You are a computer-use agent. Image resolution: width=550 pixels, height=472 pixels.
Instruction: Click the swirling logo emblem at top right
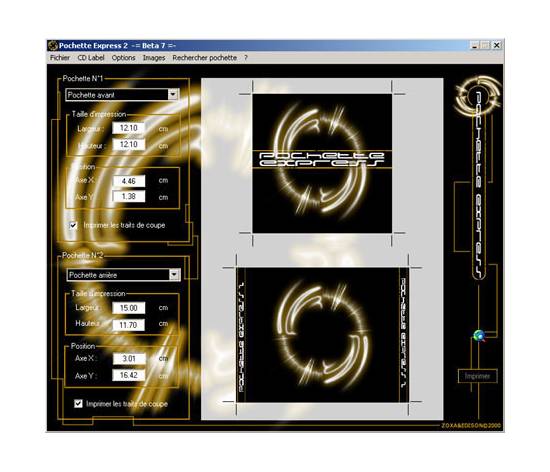coord(477,94)
